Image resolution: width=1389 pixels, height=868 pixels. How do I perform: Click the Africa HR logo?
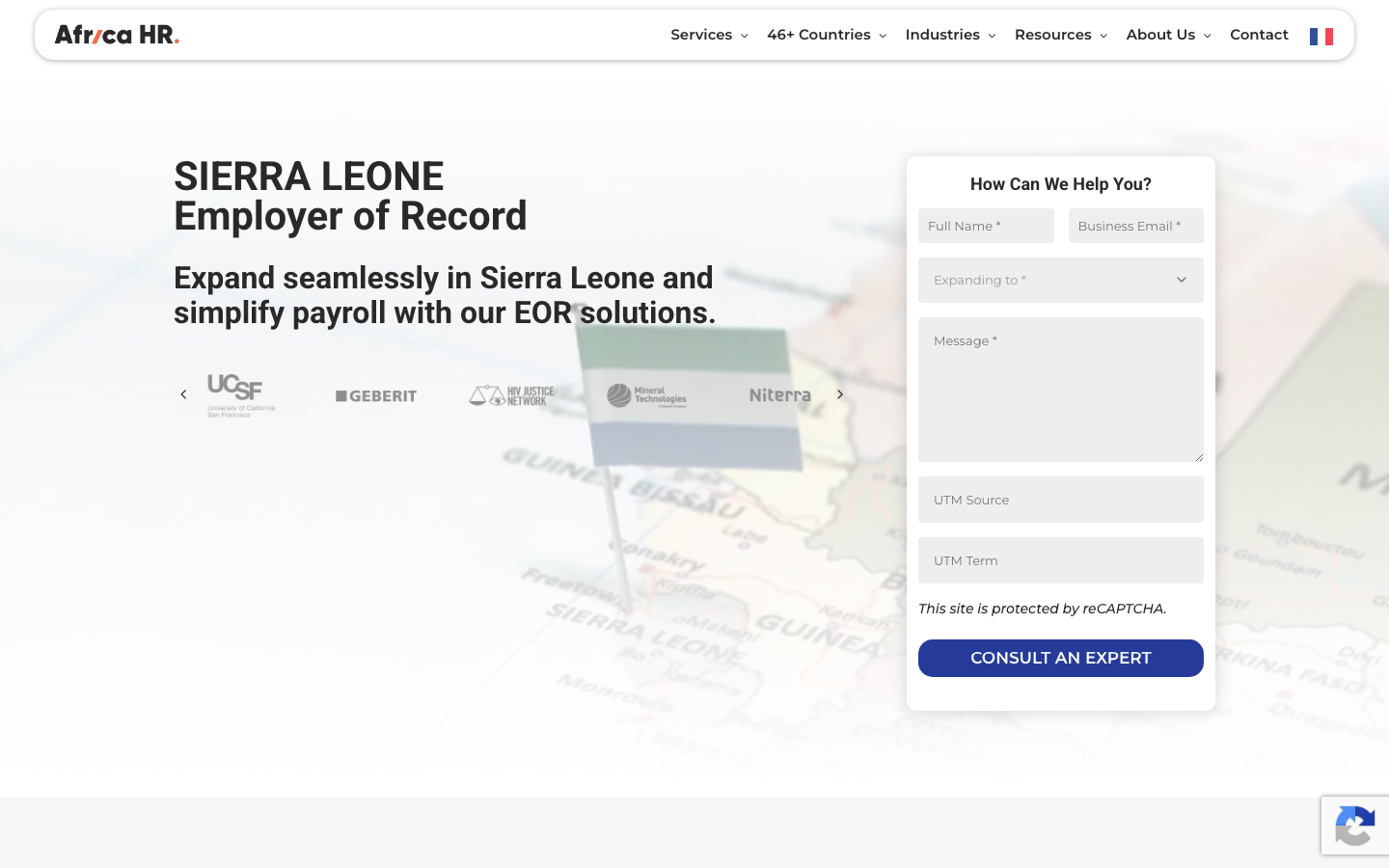click(x=117, y=35)
